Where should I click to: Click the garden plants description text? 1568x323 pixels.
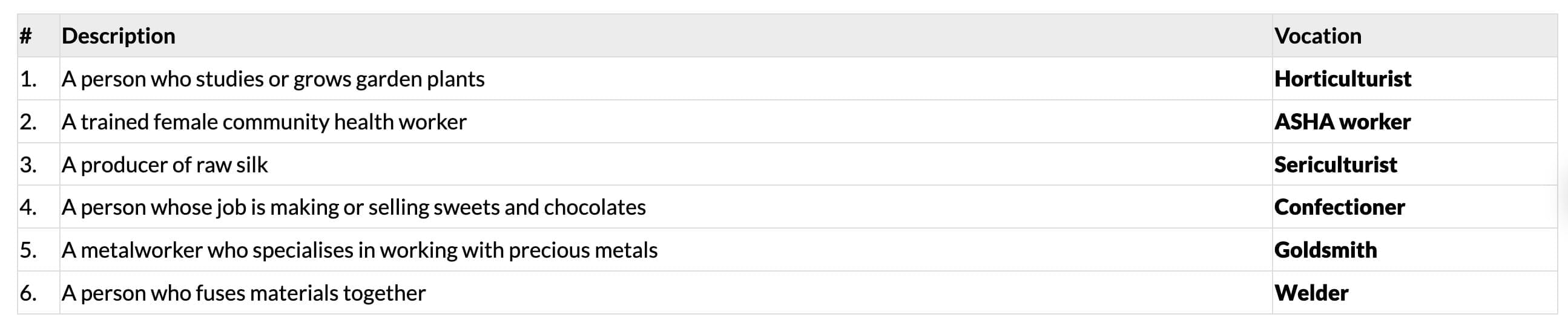[x=272, y=79]
